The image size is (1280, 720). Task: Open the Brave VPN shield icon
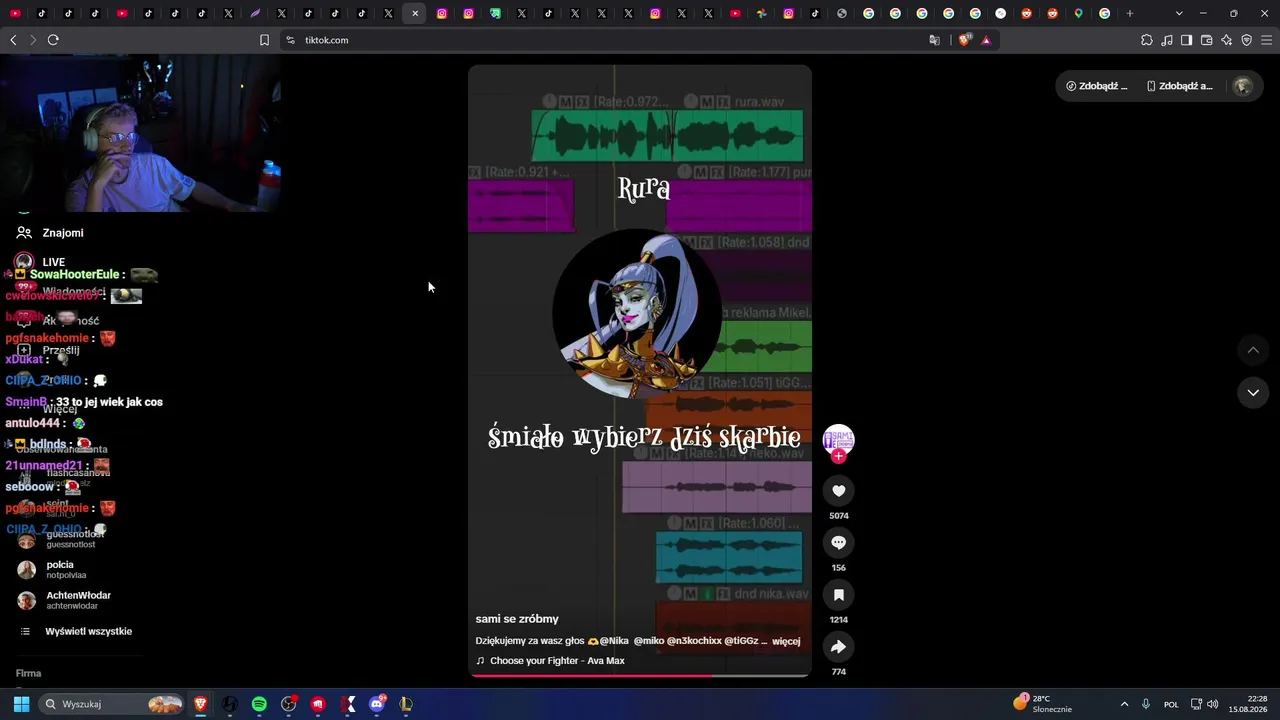[x=1247, y=40]
